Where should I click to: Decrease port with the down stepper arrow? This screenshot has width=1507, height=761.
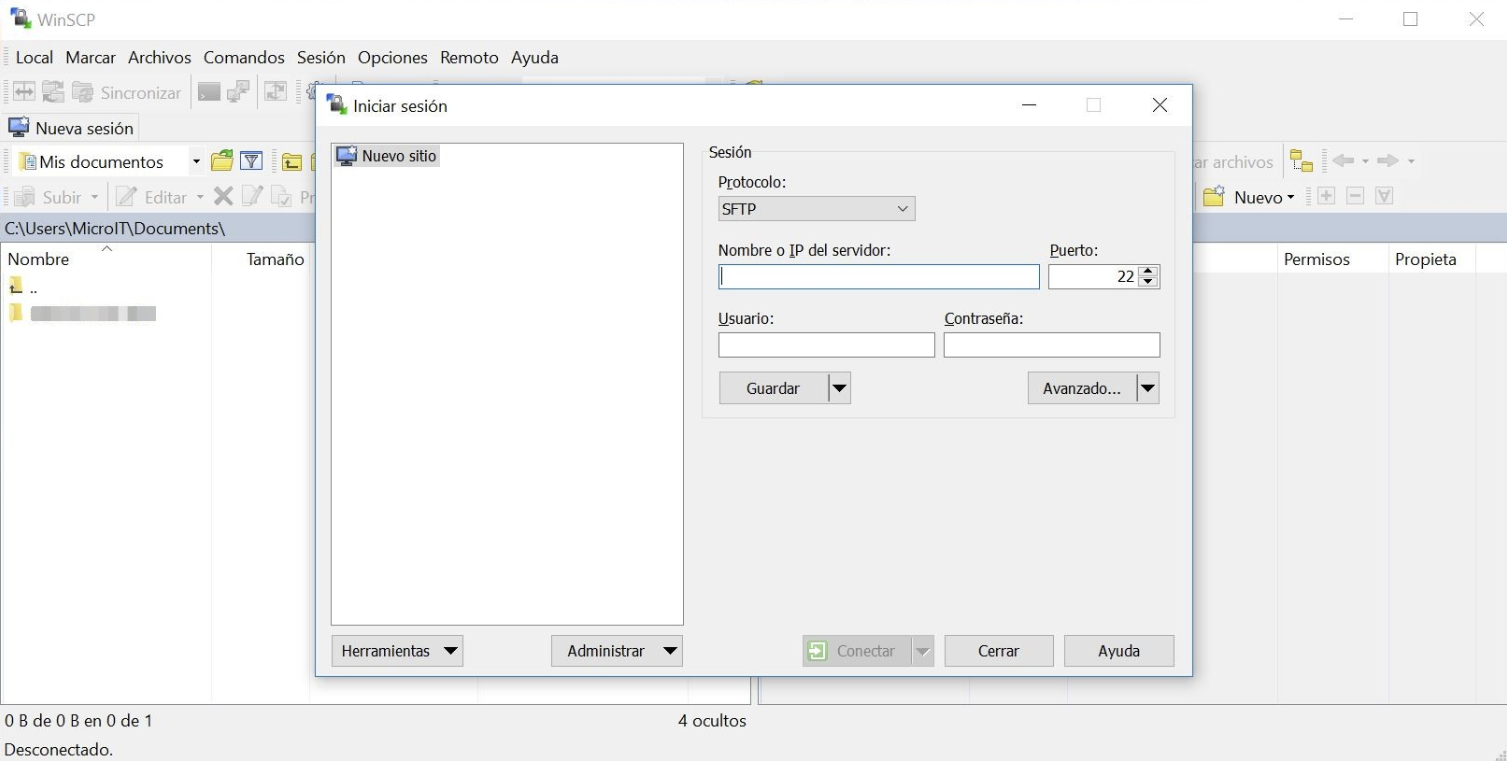1149,283
